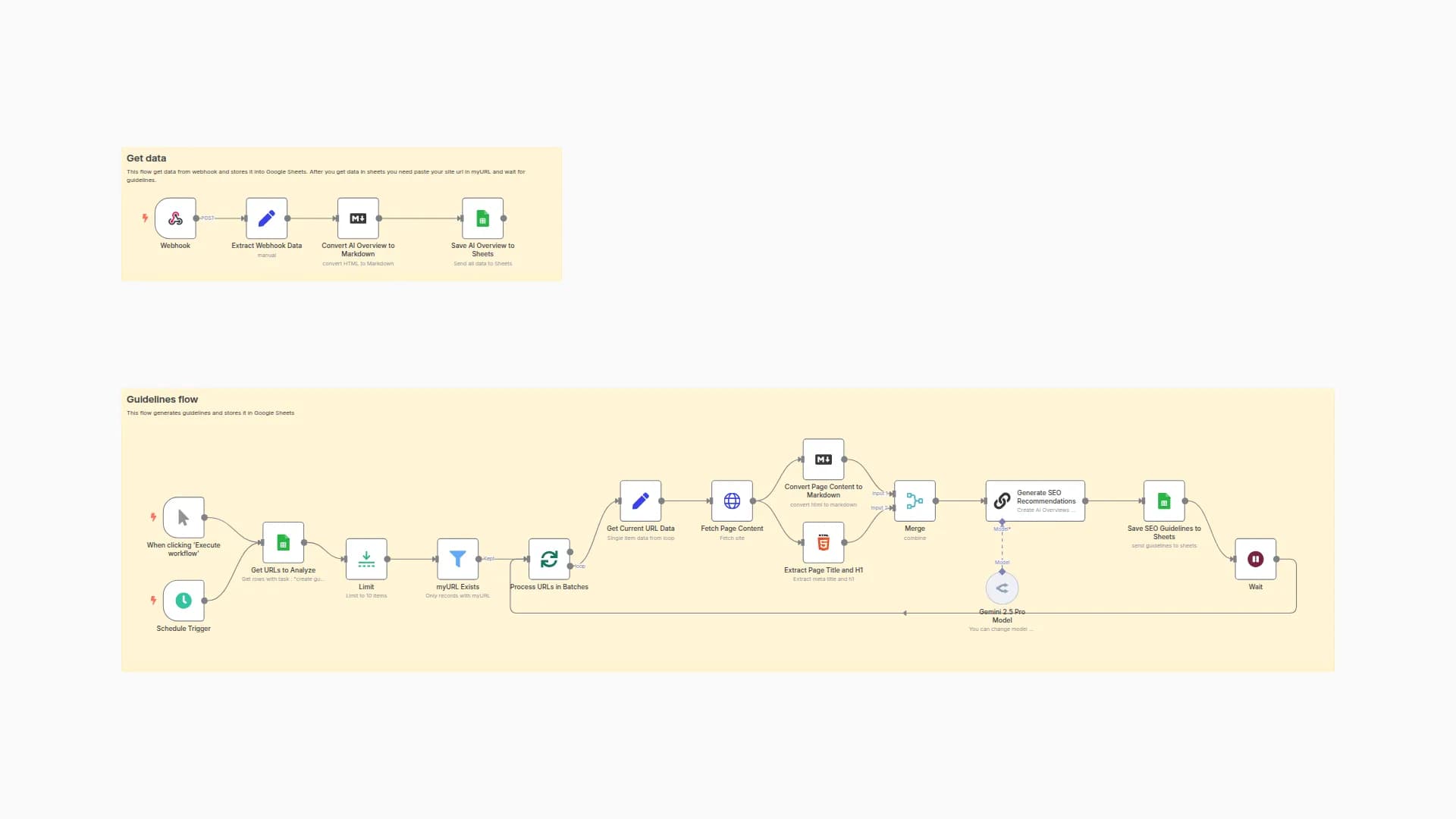Click the Wait node pause icon
This screenshot has height=819, width=1456.
coord(1256,559)
